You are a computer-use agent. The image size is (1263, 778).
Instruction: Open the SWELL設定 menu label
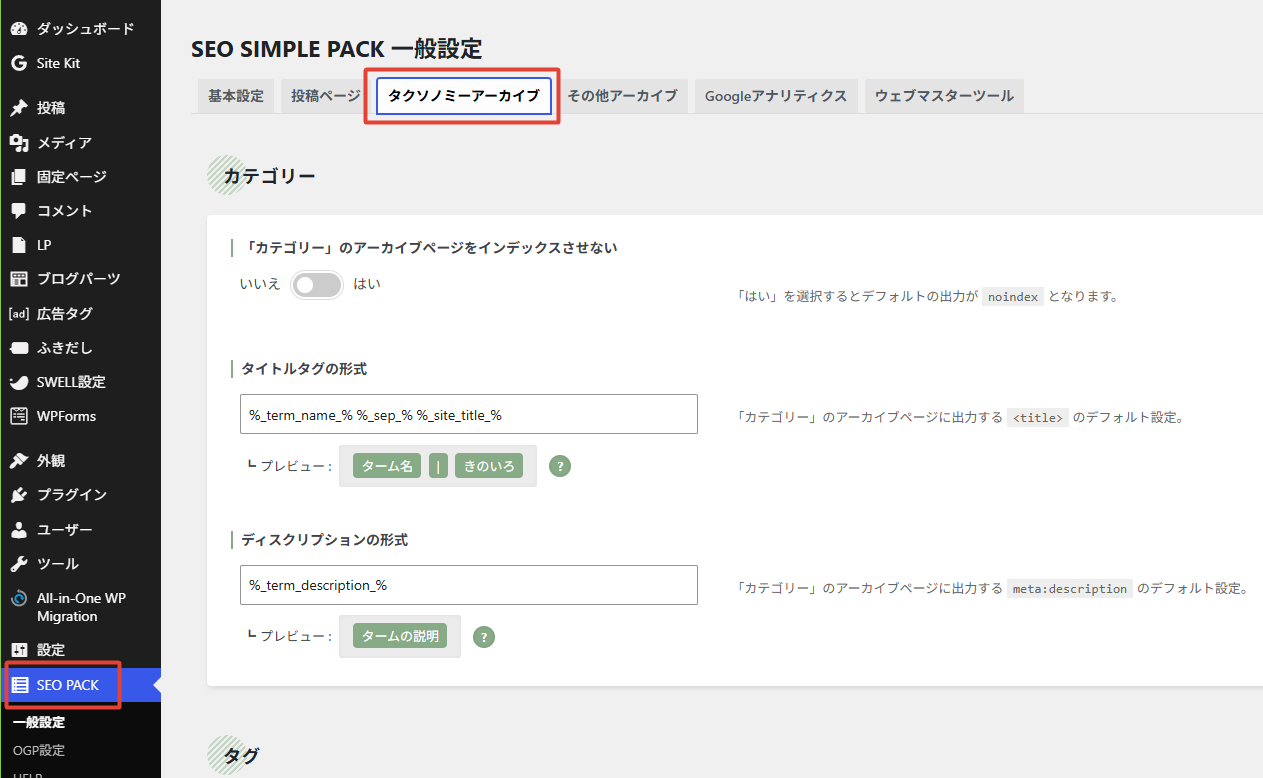(x=71, y=382)
